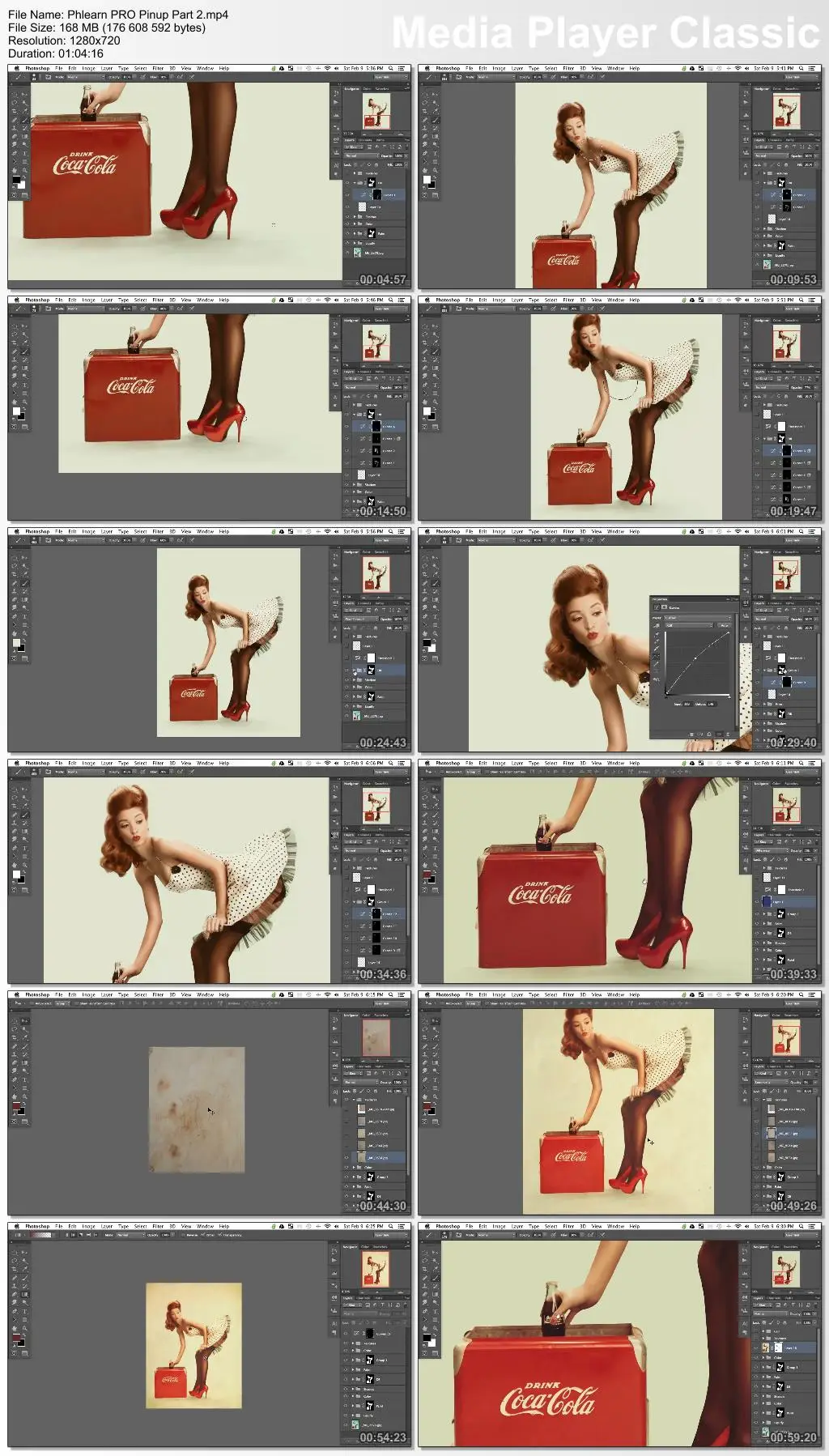Viewport: 829px width, 1456px height.
Task: Choose the Hand tool in the 00:09:53 frame
Action: (425, 170)
